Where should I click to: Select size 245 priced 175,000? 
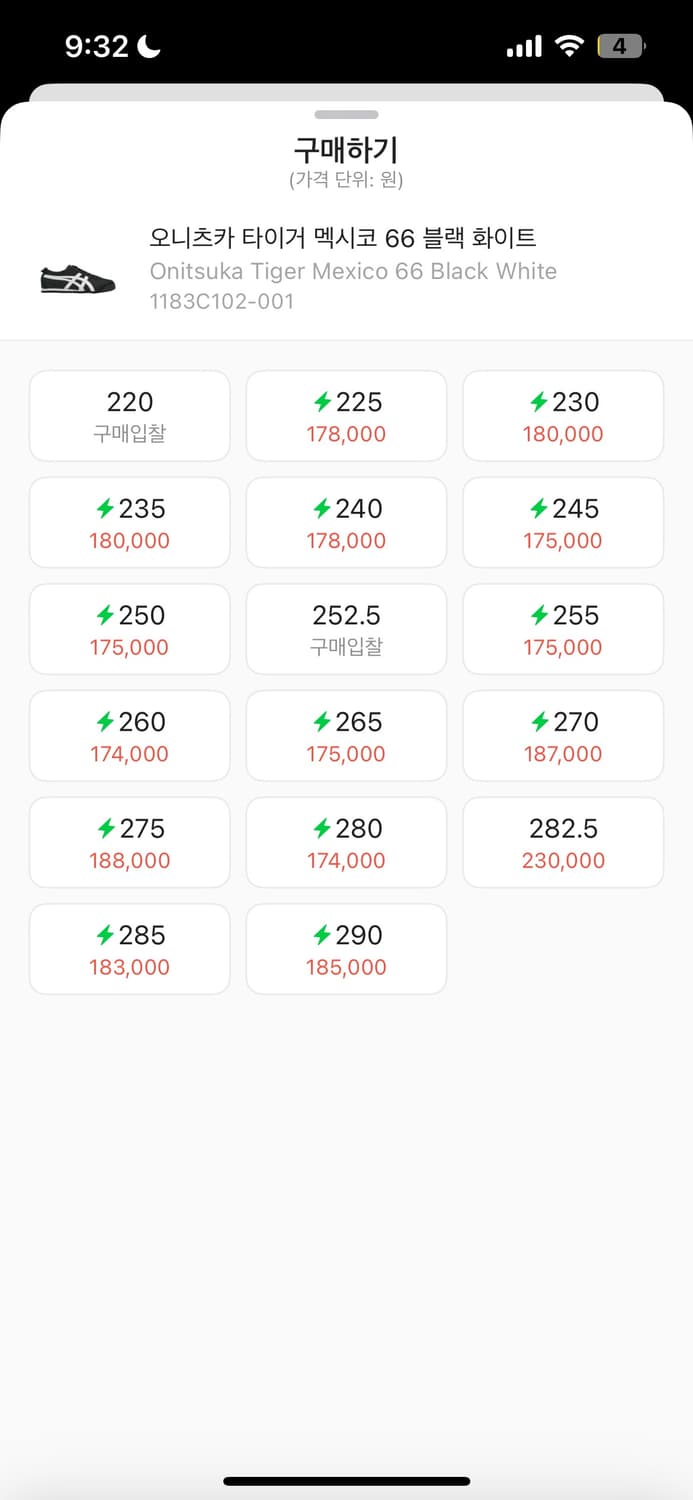[562, 522]
